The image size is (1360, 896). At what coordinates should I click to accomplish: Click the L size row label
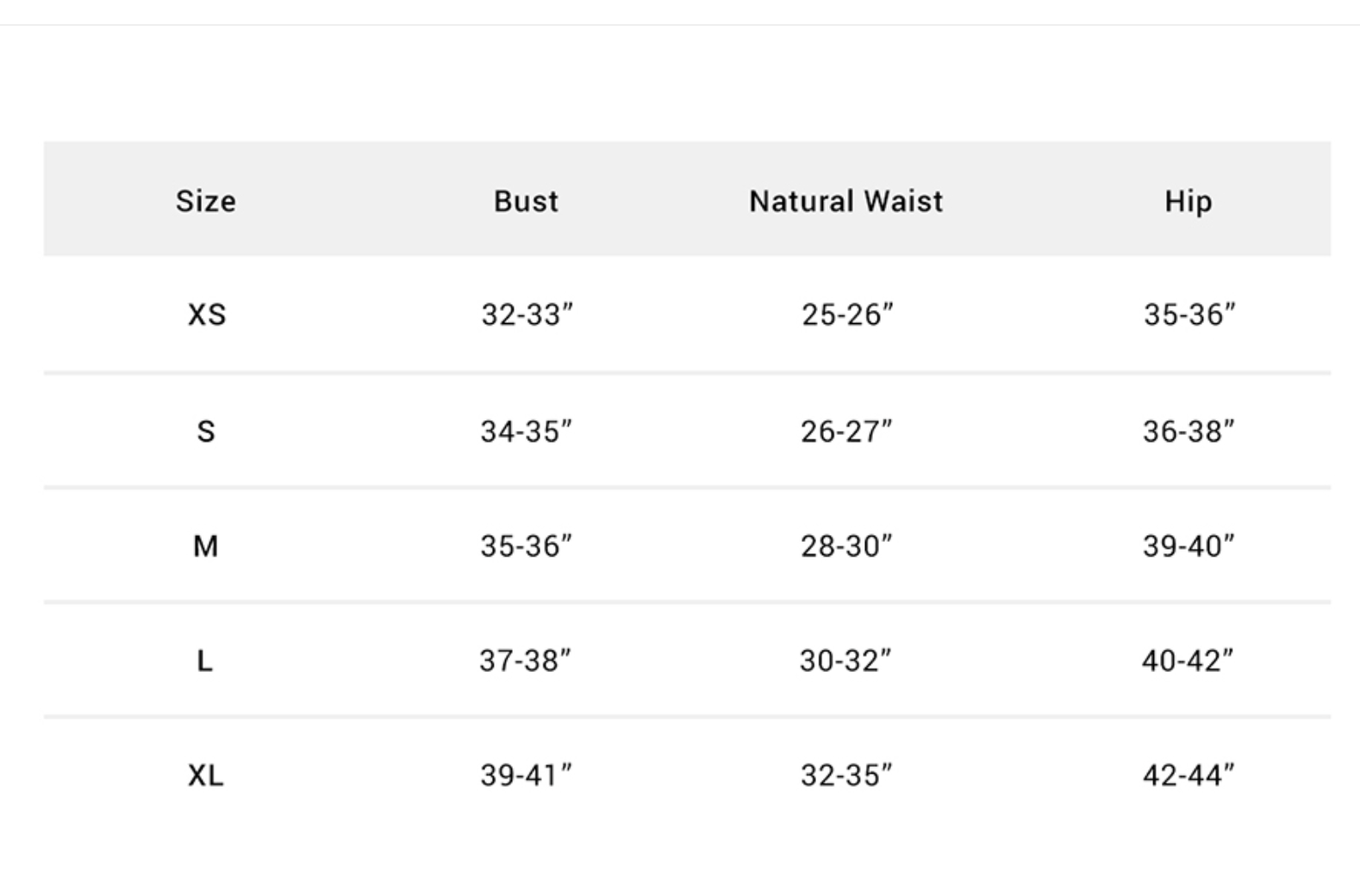[x=204, y=661]
